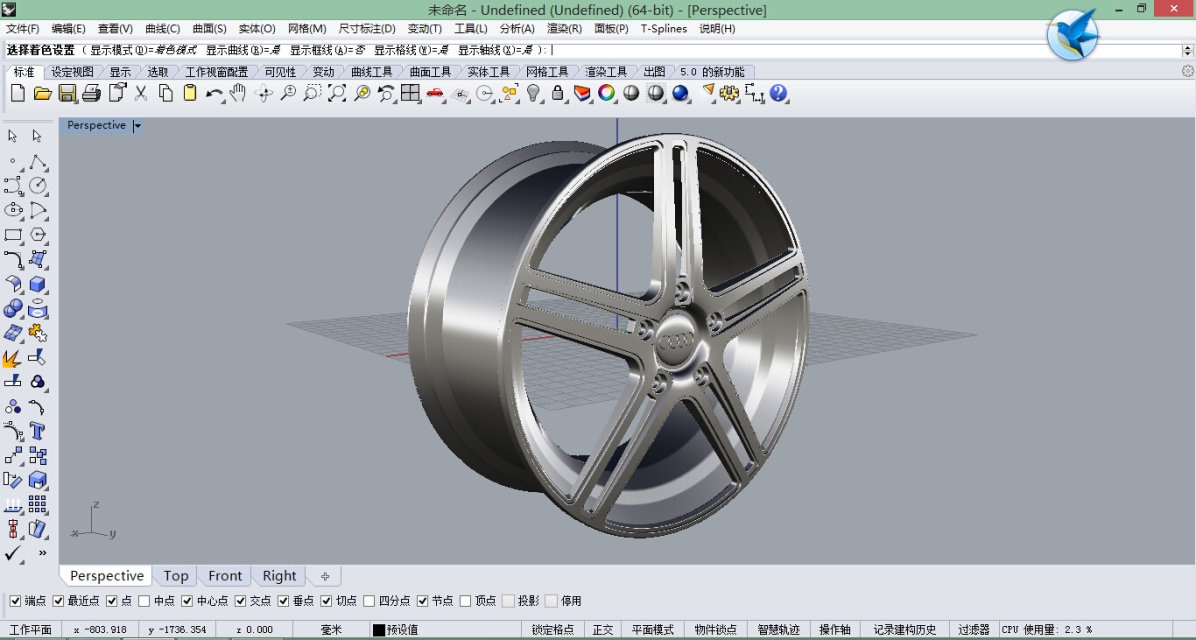Toggle 锁定格点 in the status bar
The height and width of the screenshot is (640, 1196).
tap(553, 630)
